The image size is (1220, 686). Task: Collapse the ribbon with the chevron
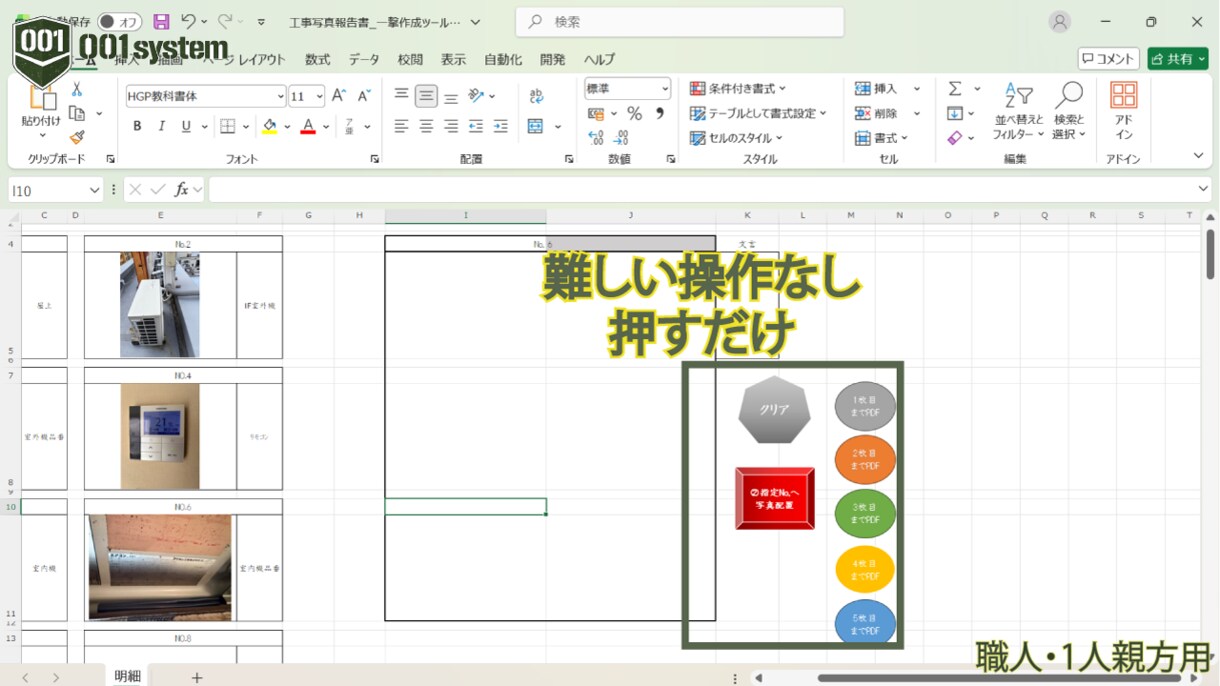tap(1198, 156)
